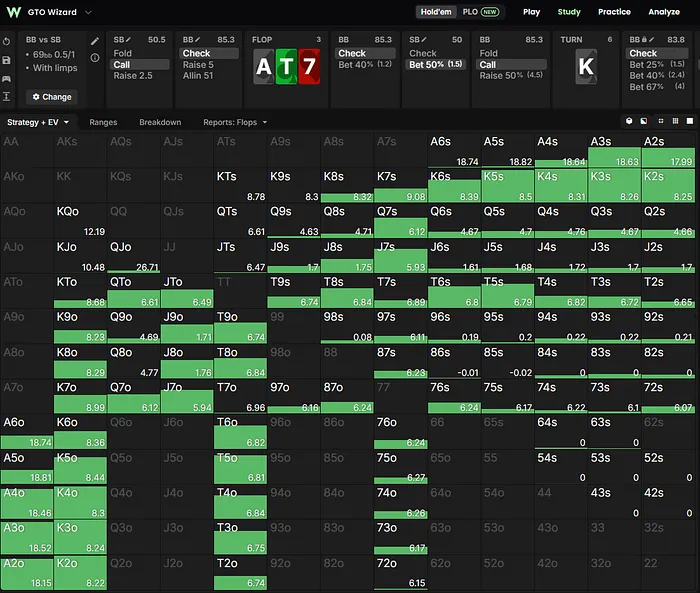Click the edit pencil next to SB 50
Image resolution: width=700 pixels, height=593 pixels.
424,40
